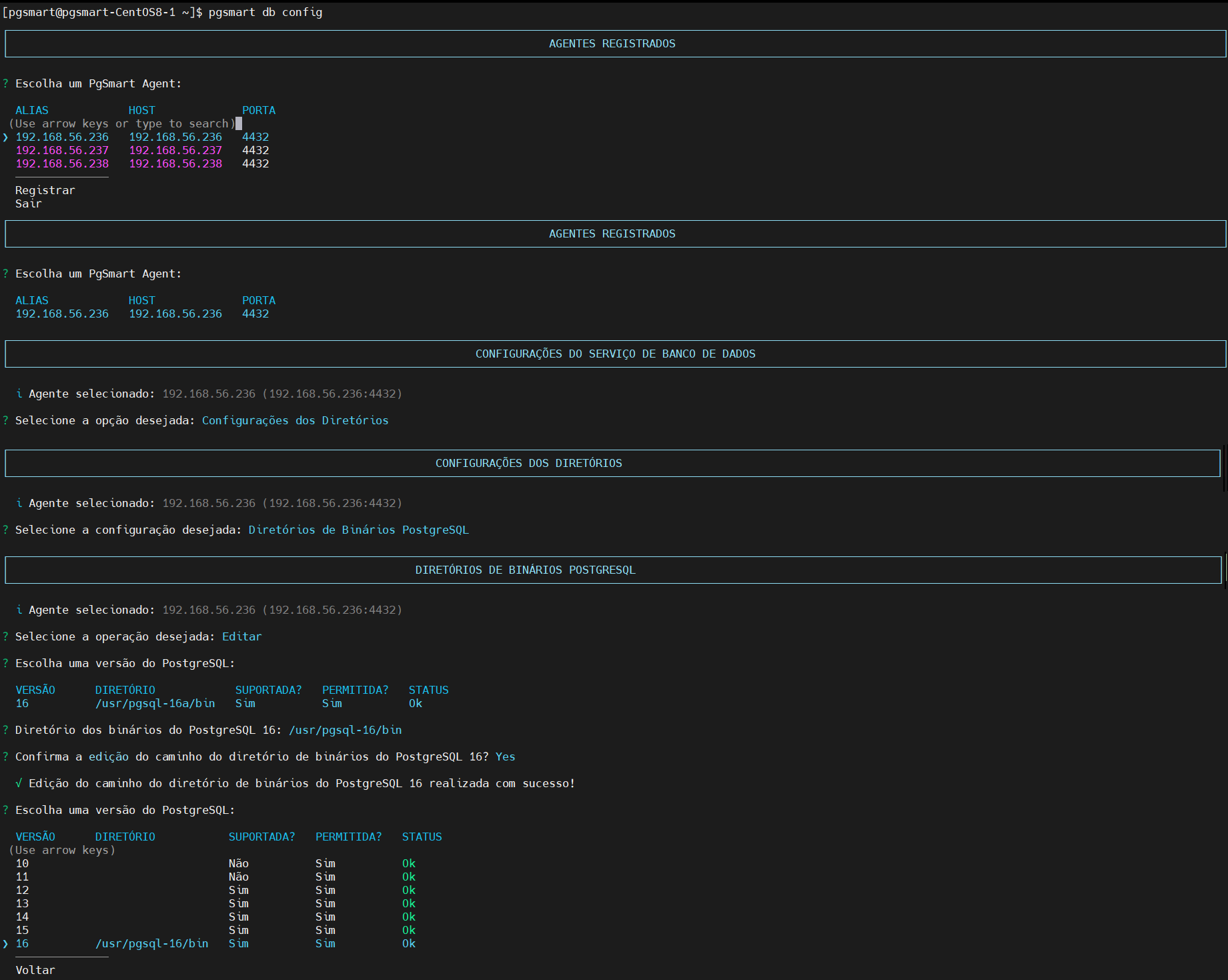Select PostgreSQL version 14 row
Screen dimensions: 1228x980
[x=215, y=917]
